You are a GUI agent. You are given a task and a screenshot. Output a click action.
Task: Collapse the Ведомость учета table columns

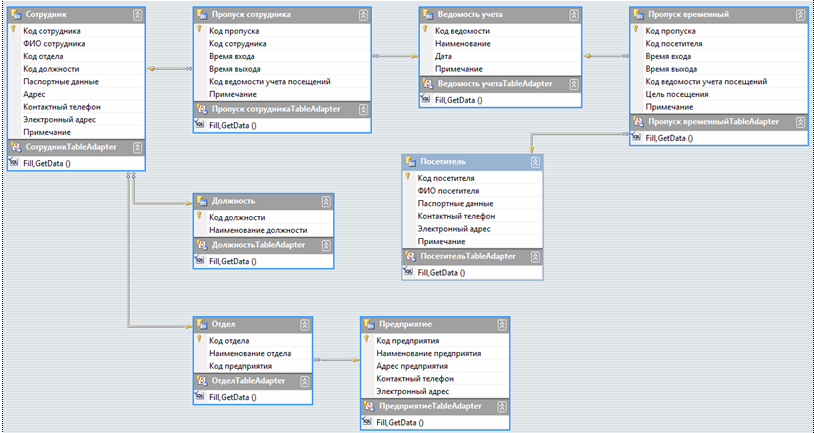[574, 16]
